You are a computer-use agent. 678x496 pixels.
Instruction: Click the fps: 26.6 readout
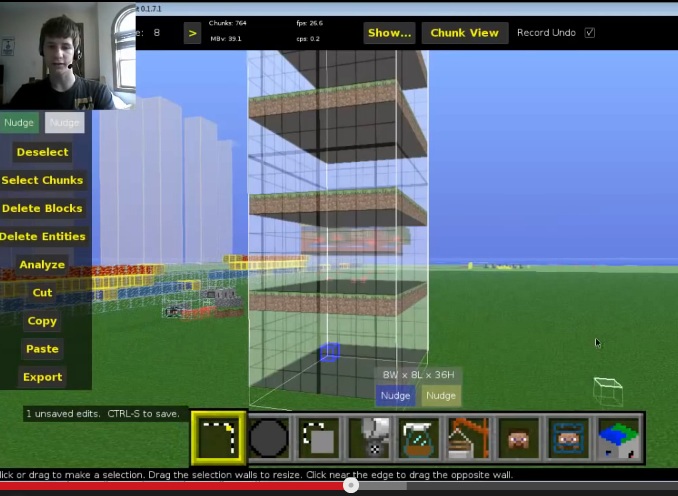[310, 23]
